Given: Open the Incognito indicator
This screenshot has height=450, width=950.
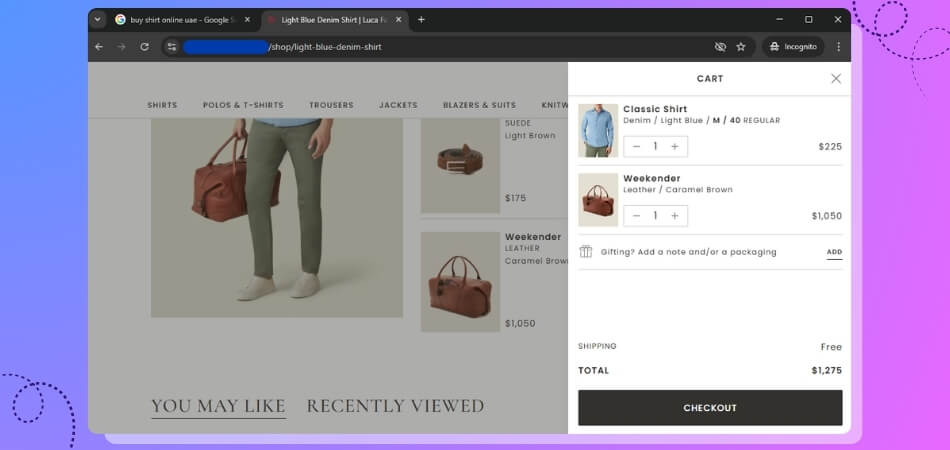Looking at the screenshot, I should pyautogui.click(x=793, y=47).
